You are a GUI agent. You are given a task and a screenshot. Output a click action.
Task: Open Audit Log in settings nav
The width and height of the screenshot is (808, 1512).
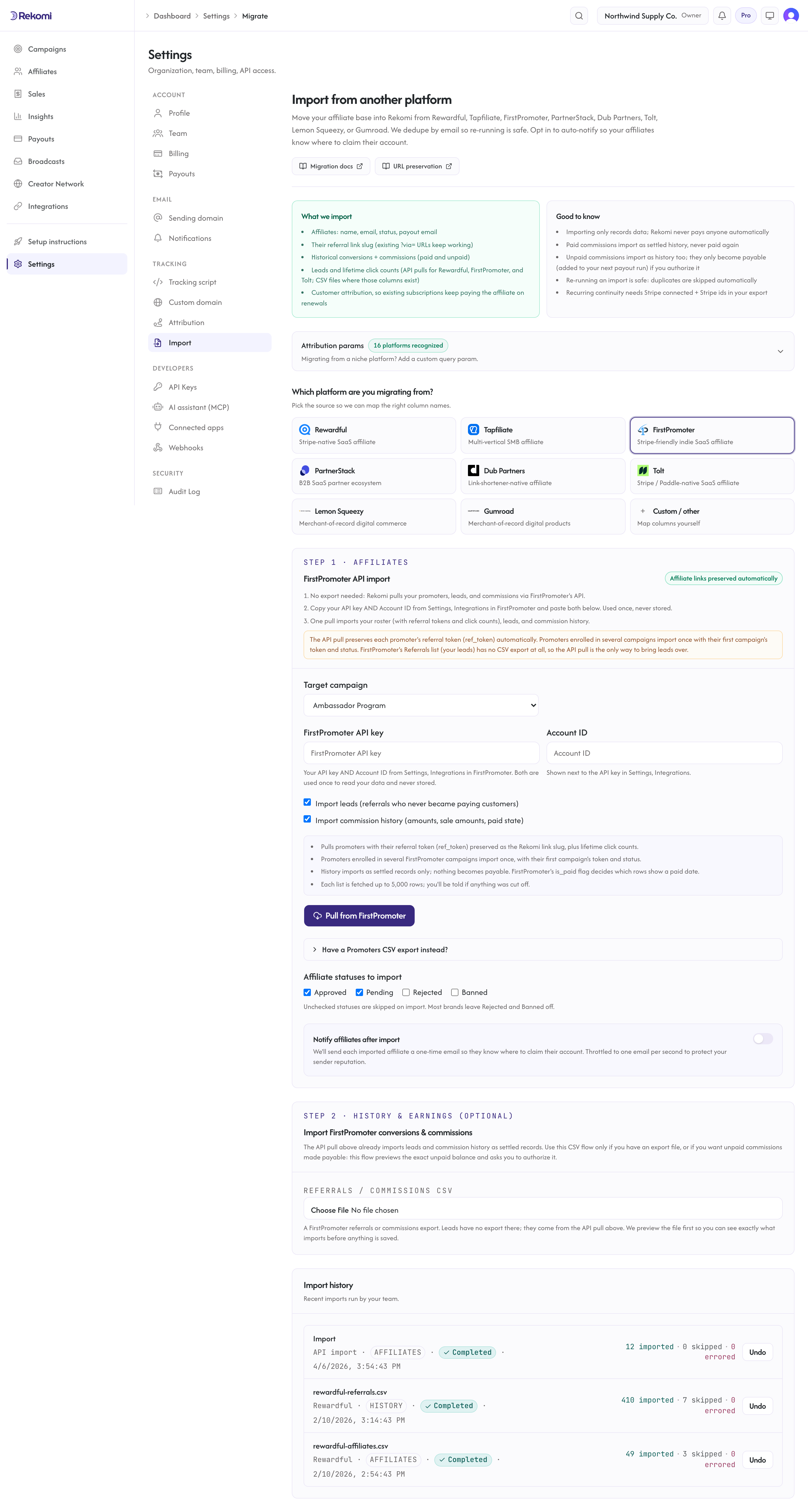(210, 492)
